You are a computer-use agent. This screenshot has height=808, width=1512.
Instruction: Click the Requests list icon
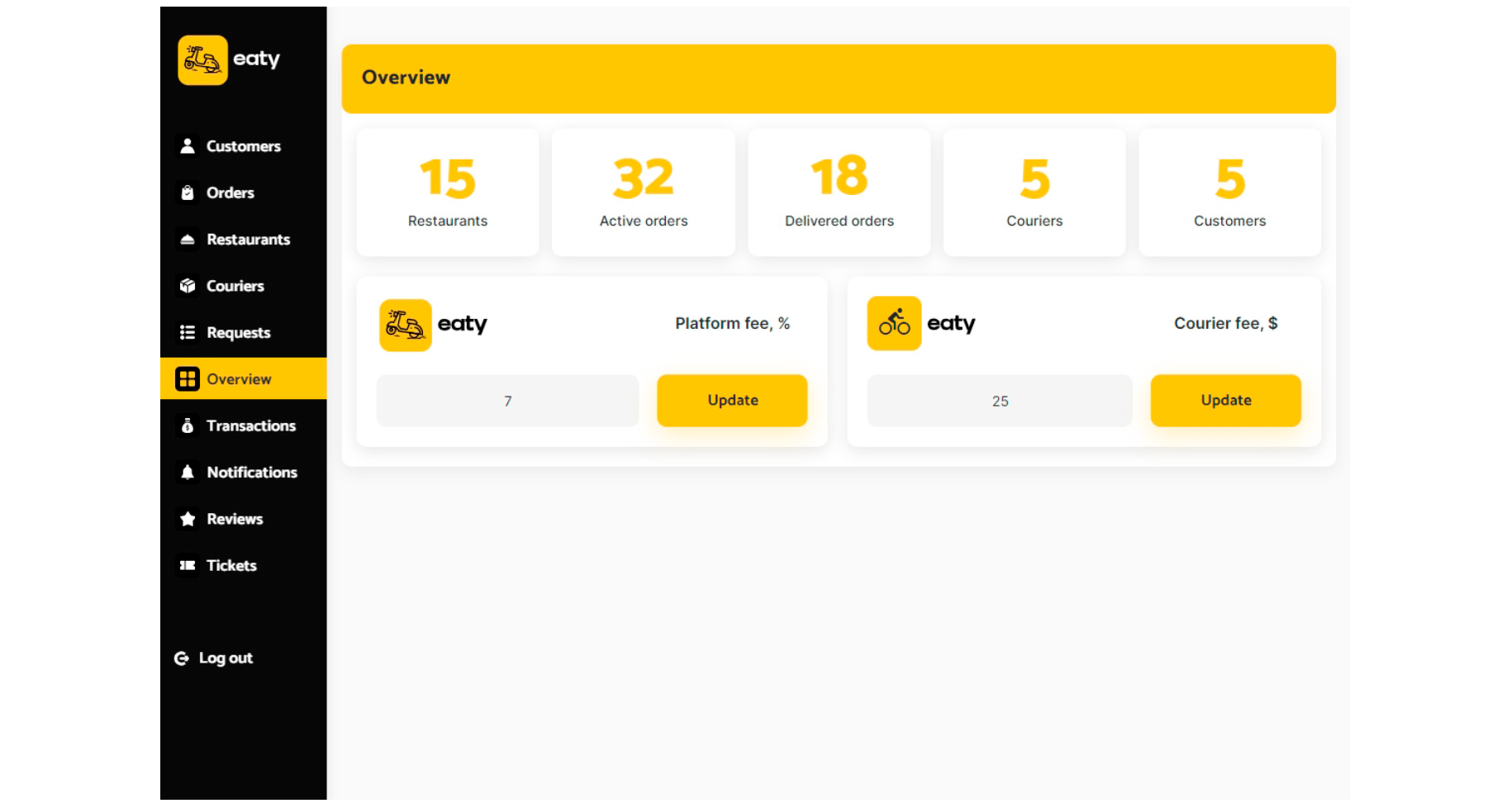click(188, 332)
